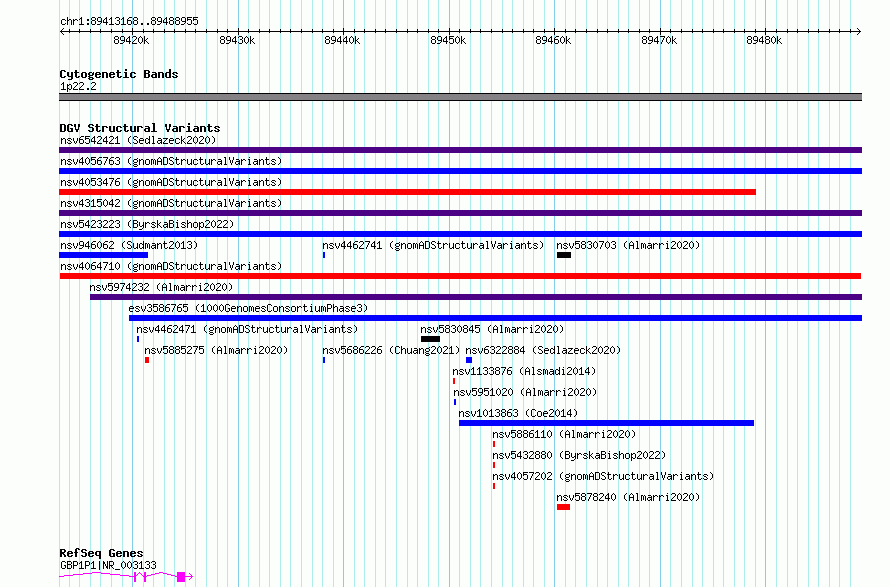Image resolution: width=890 pixels, height=587 pixels.
Task: Open the nsv4462471 gnomAD variant label
Action: (x=247, y=329)
